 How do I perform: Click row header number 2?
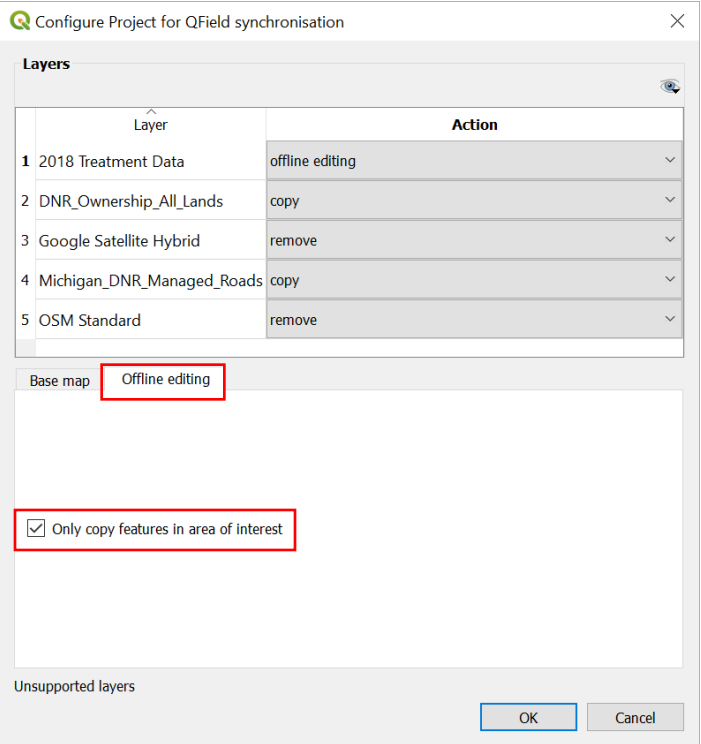coord(26,201)
